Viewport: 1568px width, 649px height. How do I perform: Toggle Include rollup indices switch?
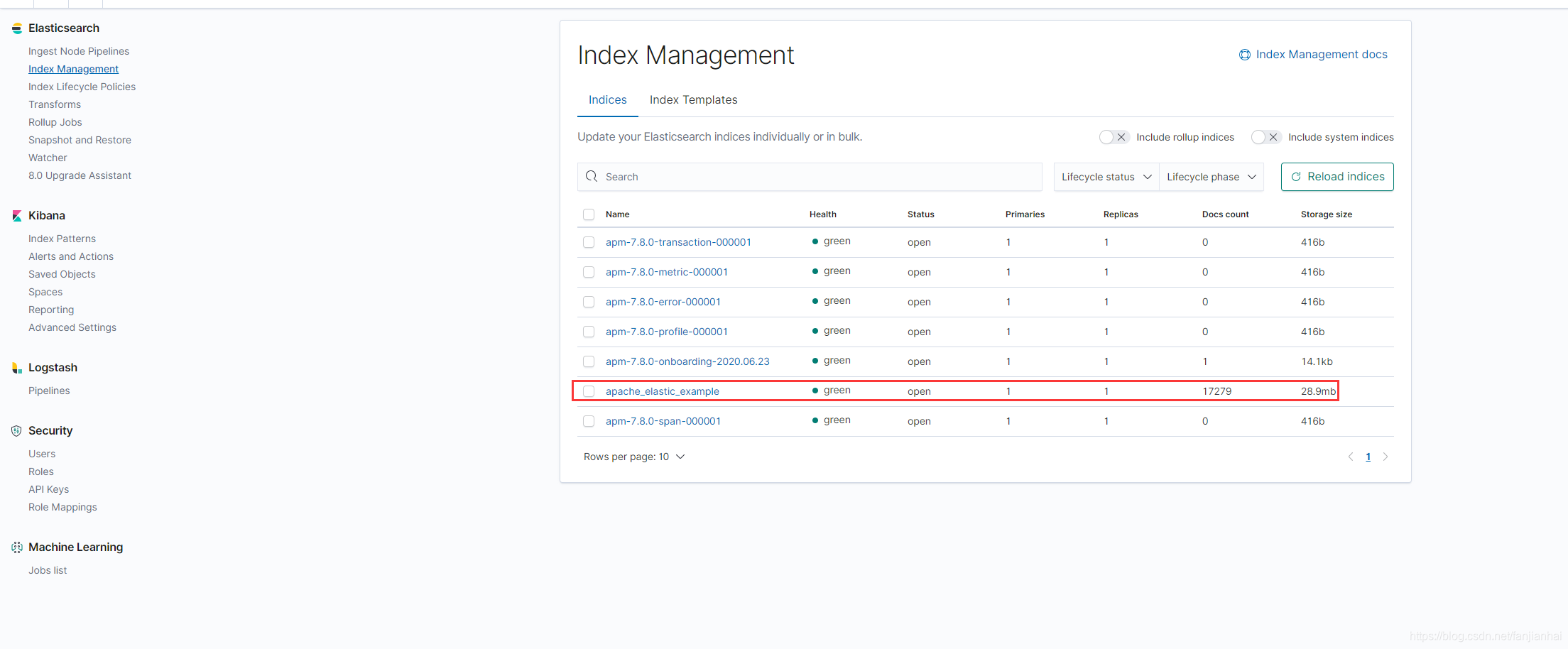click(1114, 137)
